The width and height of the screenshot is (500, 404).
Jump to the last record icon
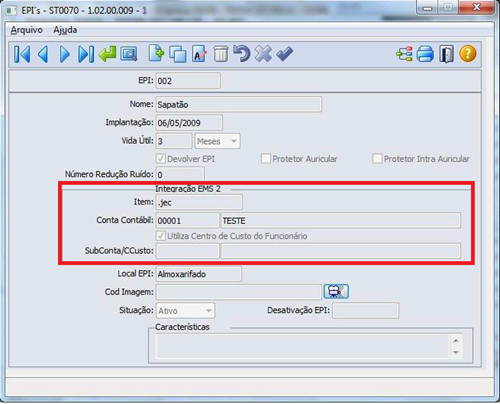tap(86, 54)
